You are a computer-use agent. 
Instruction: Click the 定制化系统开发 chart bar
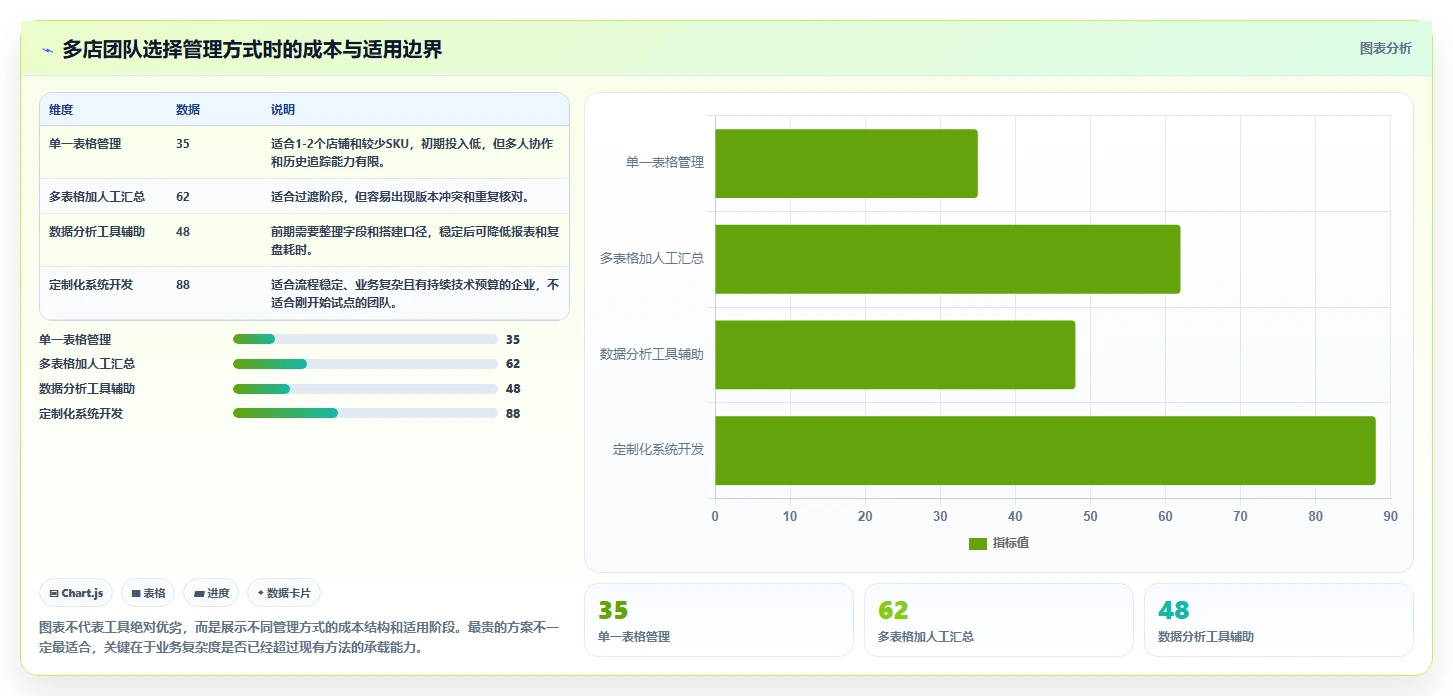point(1045,451)
